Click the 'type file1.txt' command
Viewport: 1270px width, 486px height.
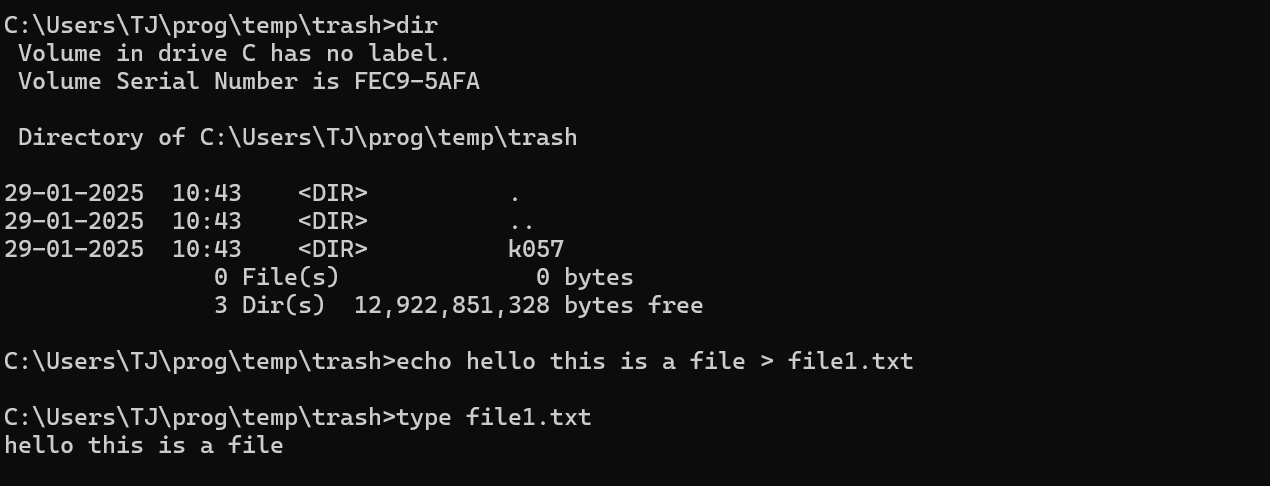coord(494,417)
